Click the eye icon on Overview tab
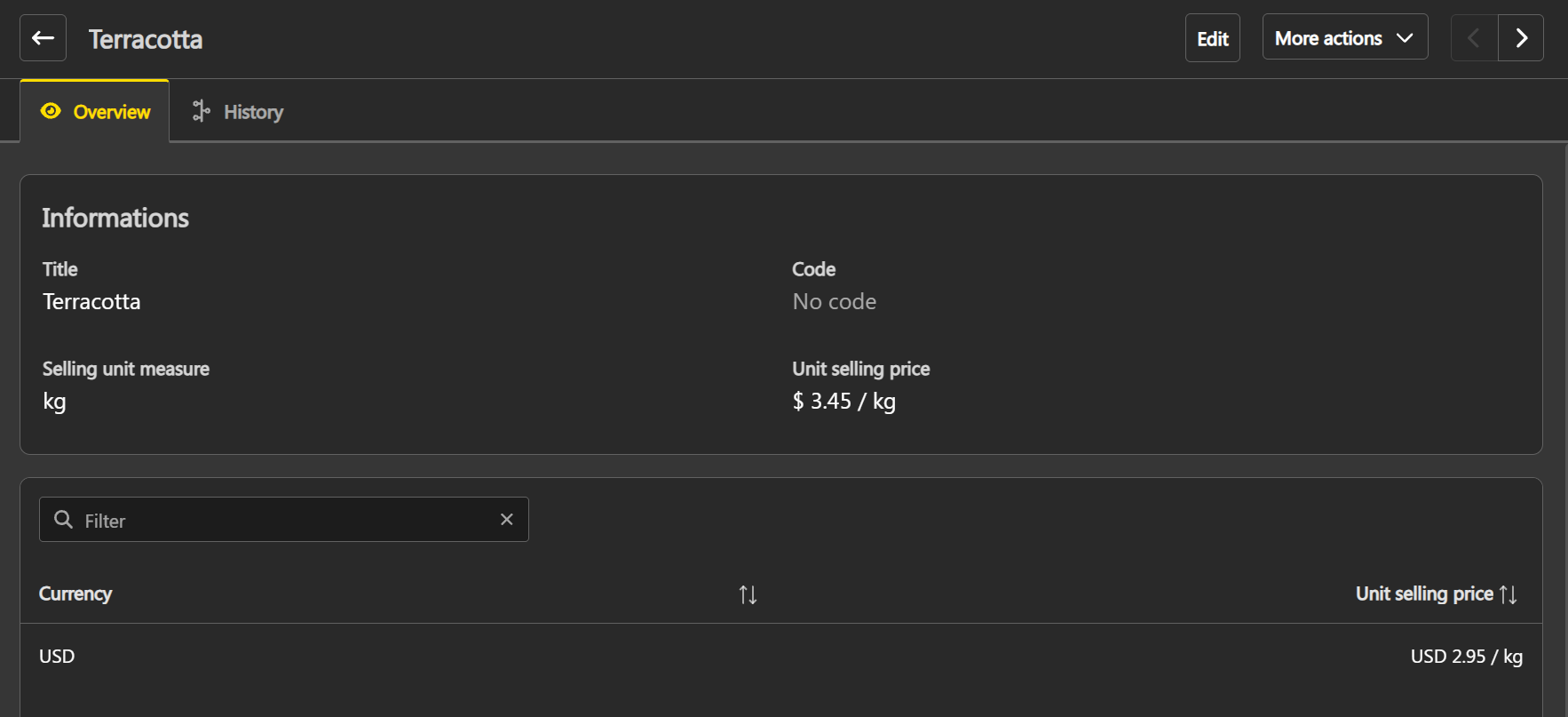This screenshot has width=1568, height=717. coord(51,111)
